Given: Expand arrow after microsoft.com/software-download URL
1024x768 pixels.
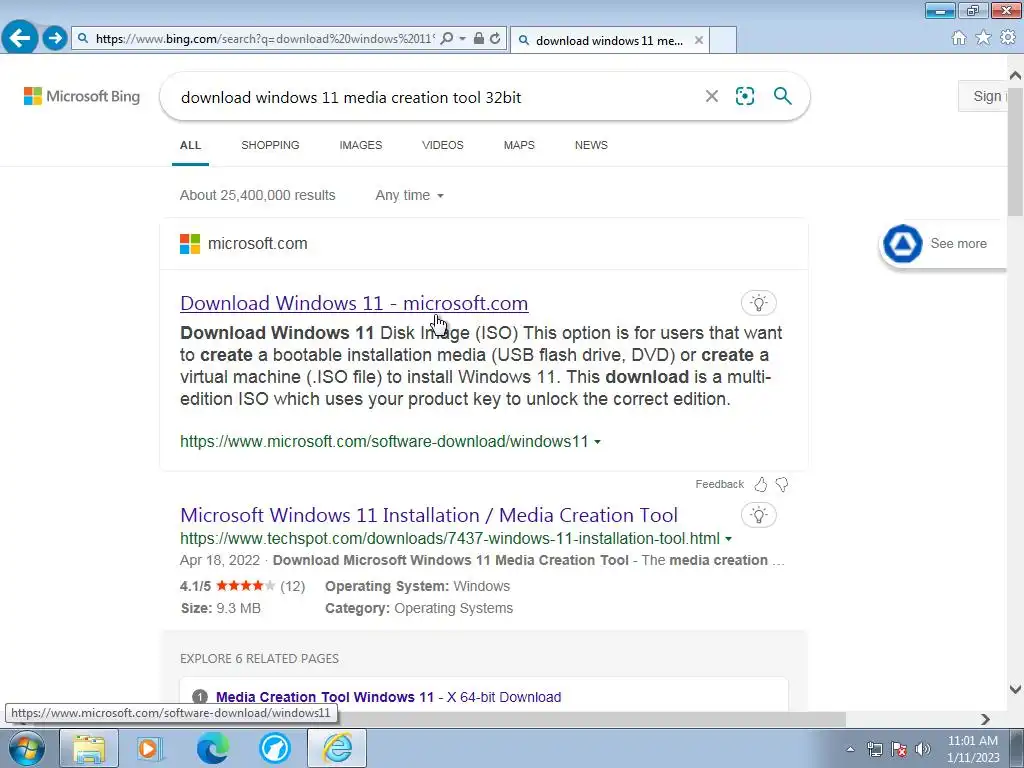Looking at the screenshot, I should coord(597,442).
